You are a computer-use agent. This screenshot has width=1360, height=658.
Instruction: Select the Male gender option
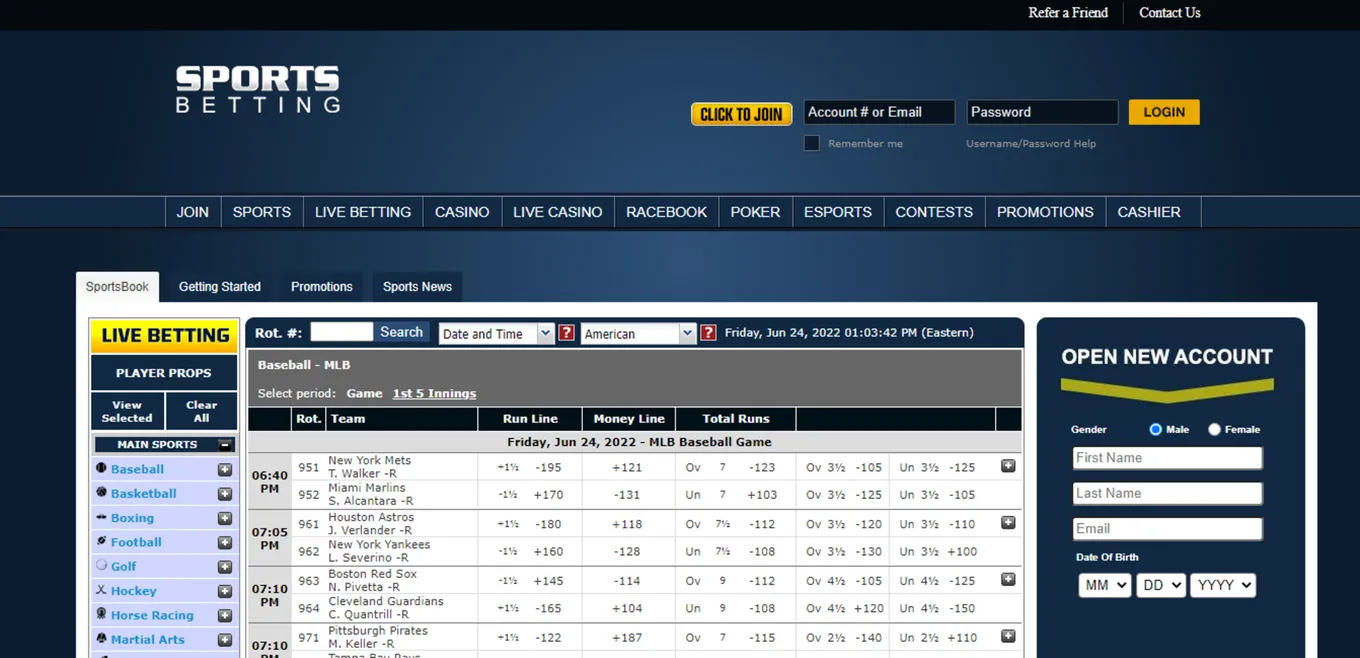point(1155,429)
